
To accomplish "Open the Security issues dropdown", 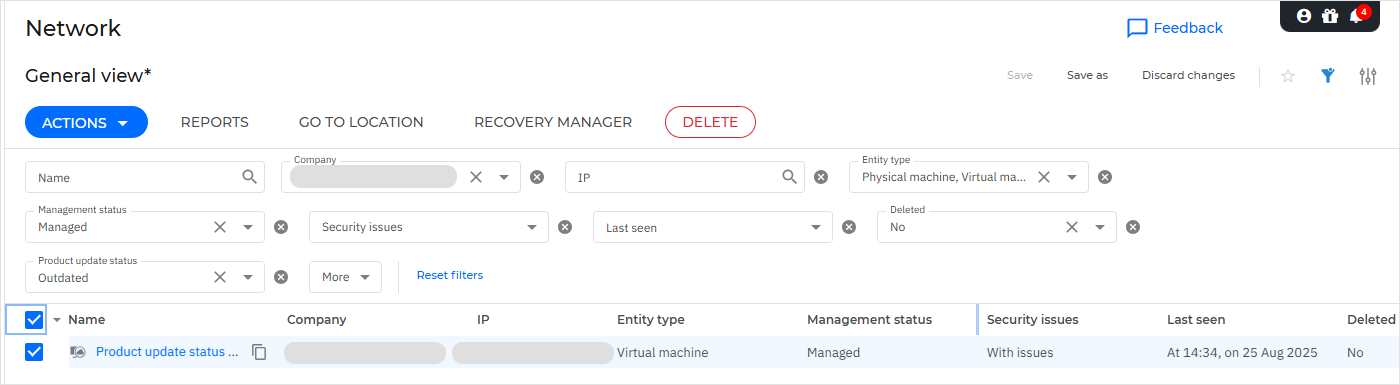I will coord(429,227).
